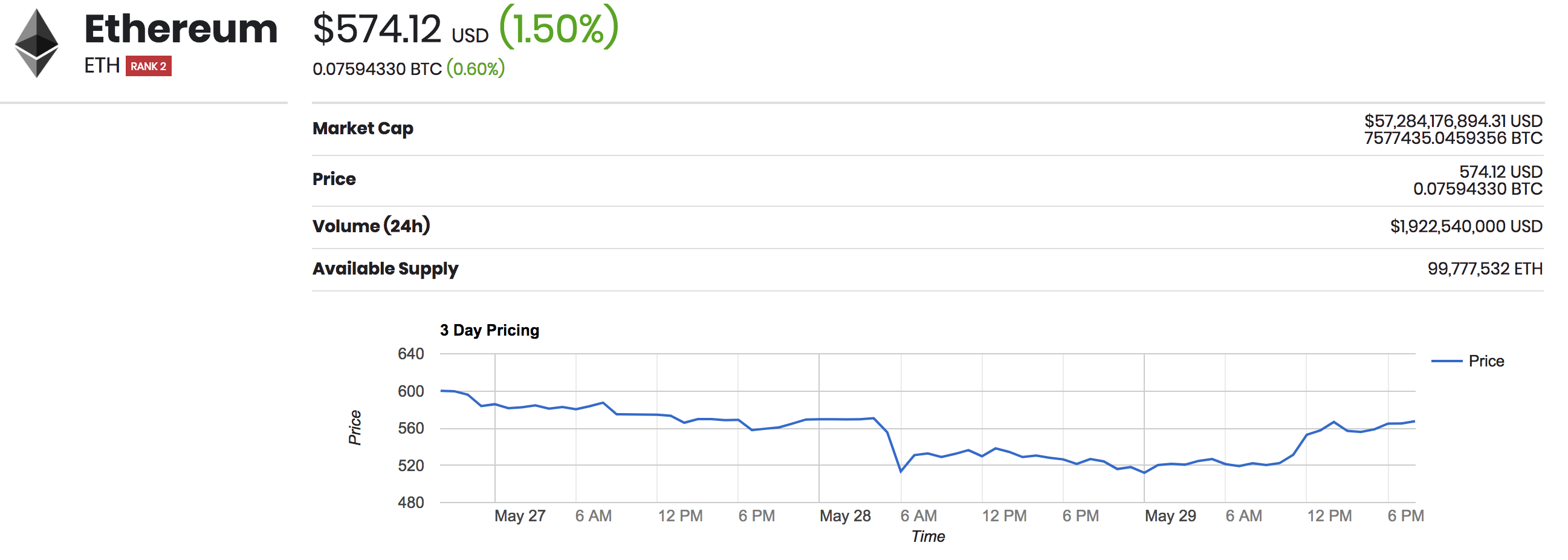Screen dimensions: 1568x560
Task: Click the 574.12 USD value in Price row
Action: [1500, 172]
